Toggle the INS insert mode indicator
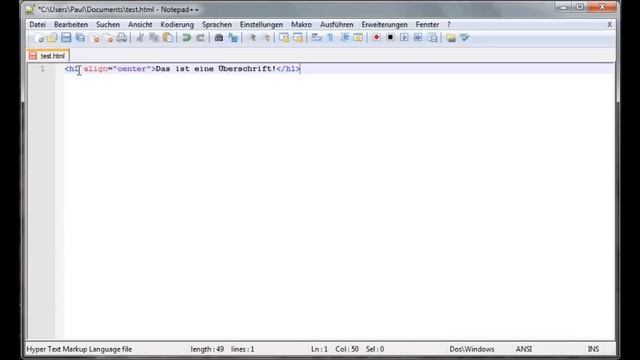The height and width of the screenshot is (360, 640). click(593, 349)
